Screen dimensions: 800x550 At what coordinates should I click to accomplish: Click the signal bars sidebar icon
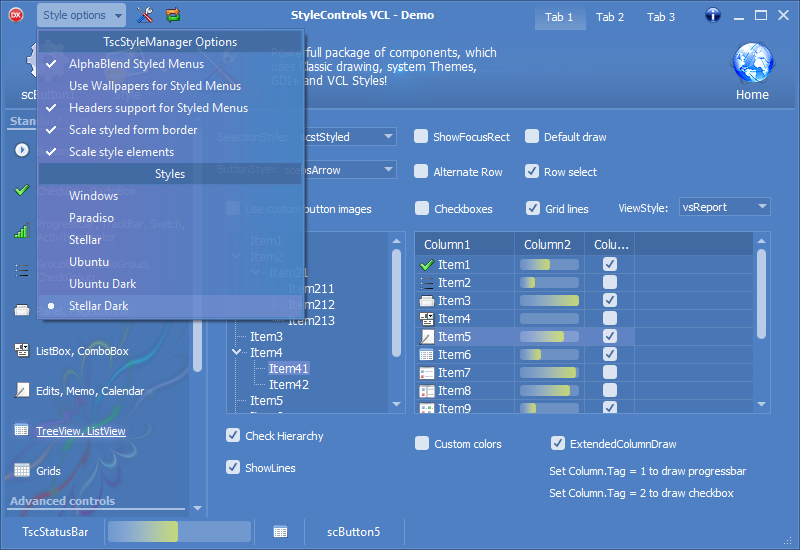[x=21, y=231]
